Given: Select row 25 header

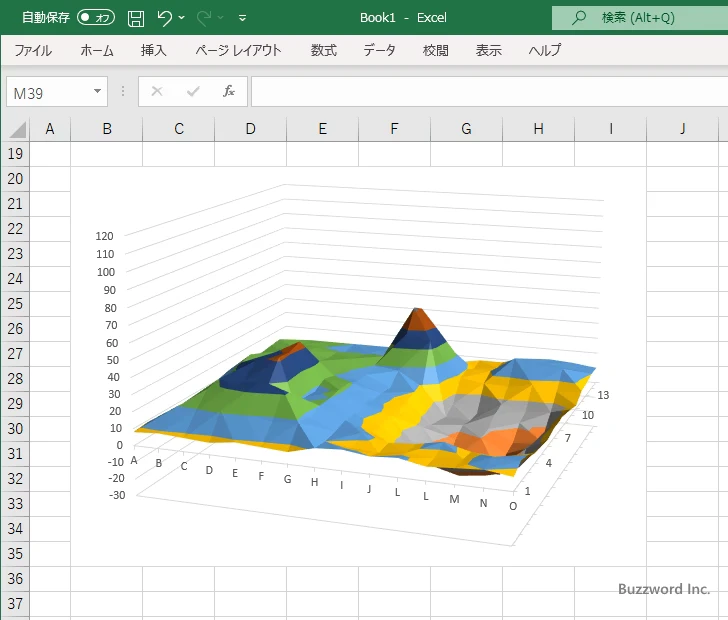Looking at the screenshot, I should pyautogui.click(x=15, y=304).
